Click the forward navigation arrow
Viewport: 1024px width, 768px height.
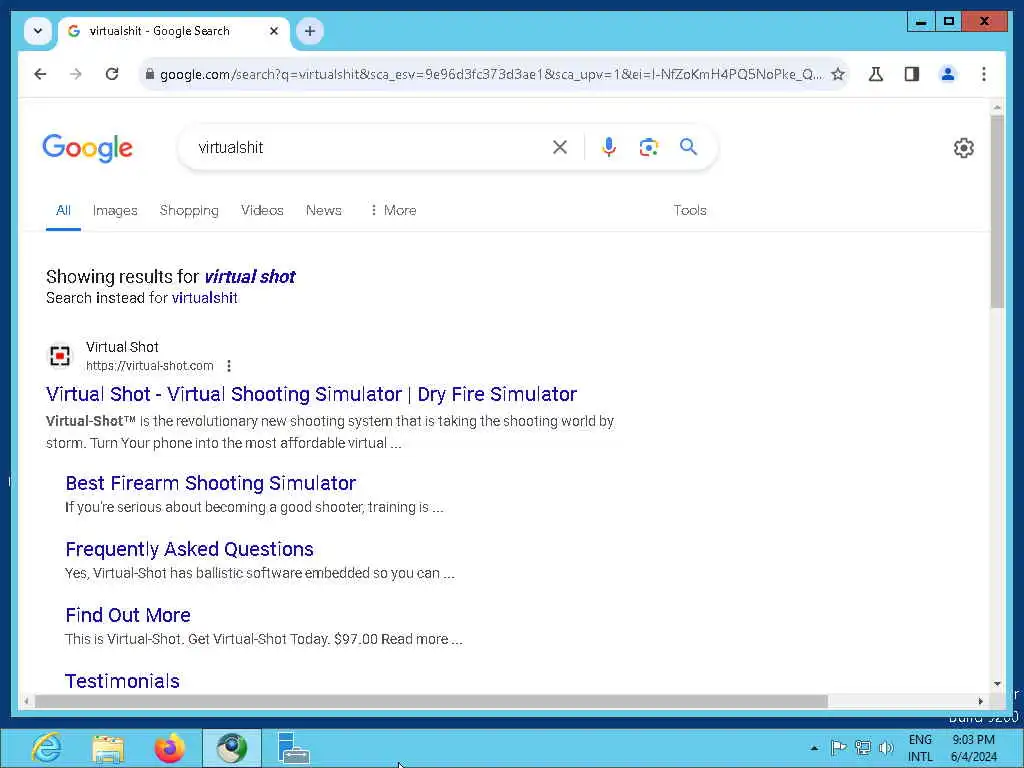click(76, 74)
